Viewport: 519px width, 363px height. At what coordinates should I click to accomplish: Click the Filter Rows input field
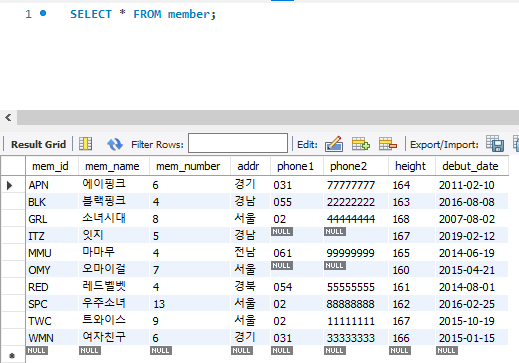coord(238,143)
